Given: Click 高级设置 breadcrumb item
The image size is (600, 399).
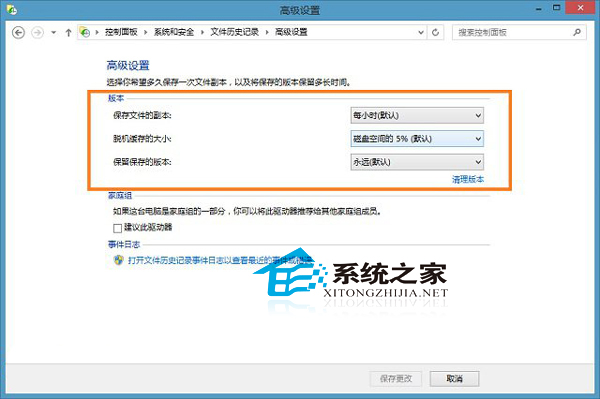Looking at the screenshot, I should click(x=291, y=32).
